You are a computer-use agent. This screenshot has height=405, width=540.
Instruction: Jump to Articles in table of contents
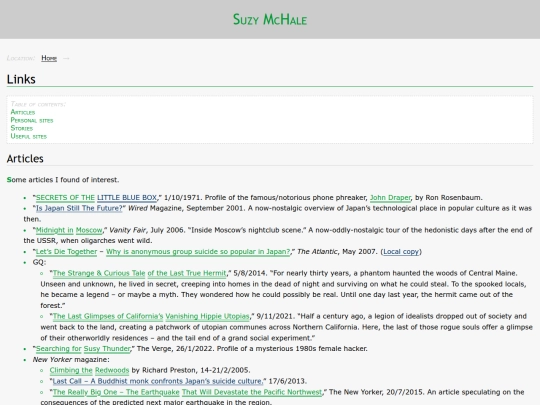click(x=23, y=112)
